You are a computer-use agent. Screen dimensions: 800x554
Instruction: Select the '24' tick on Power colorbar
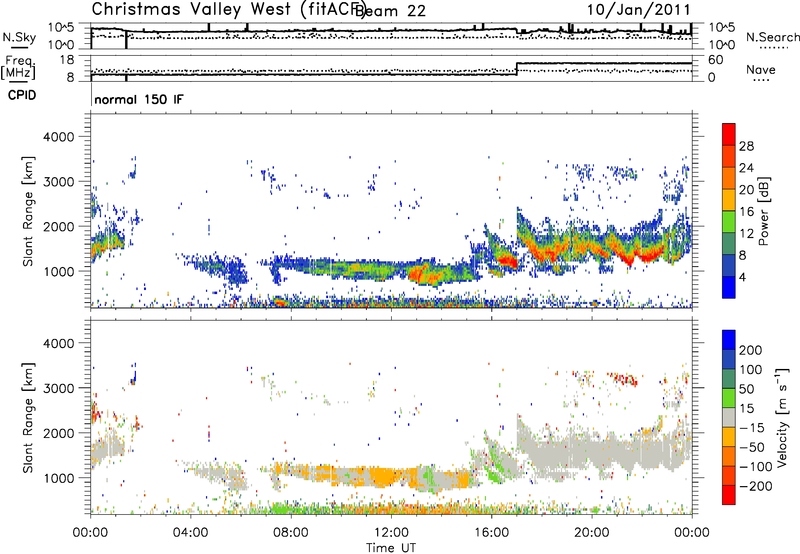[746, 168]
